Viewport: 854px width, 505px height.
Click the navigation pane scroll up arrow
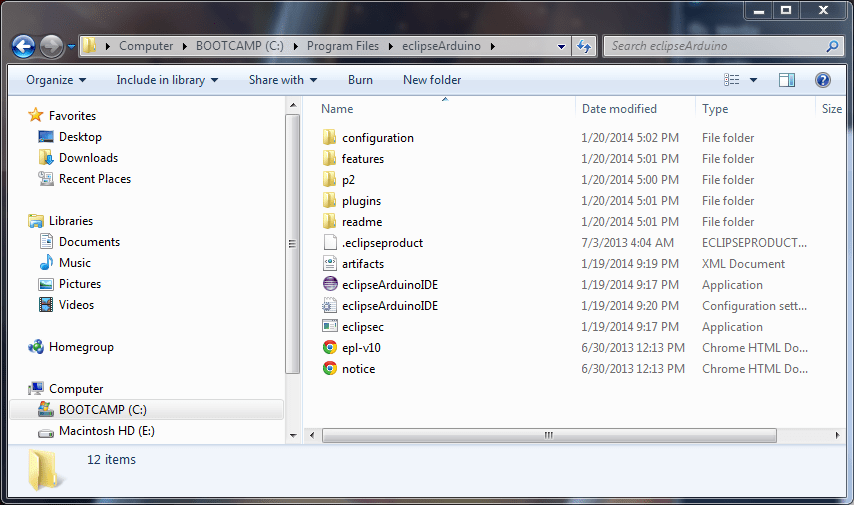tap(293, 105)
